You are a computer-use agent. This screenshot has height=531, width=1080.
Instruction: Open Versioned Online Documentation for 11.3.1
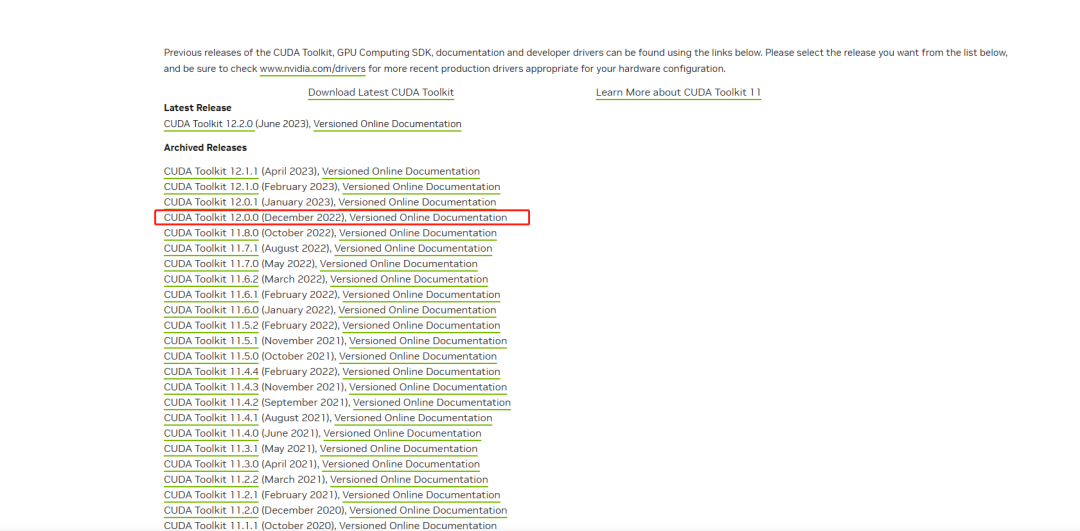point(399,448)
